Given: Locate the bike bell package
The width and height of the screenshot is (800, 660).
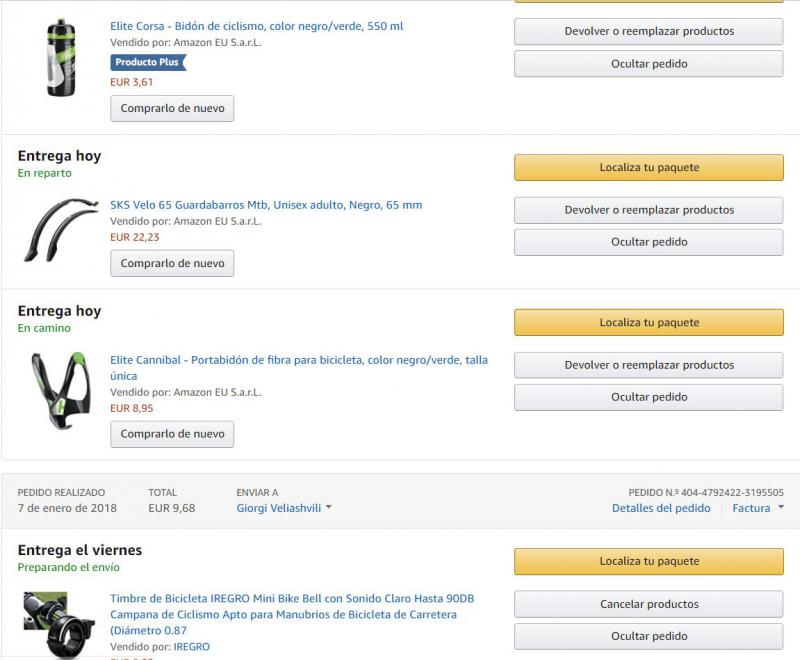Looking at the screenshot, I should pyautogui.click(x=649, y=561).
